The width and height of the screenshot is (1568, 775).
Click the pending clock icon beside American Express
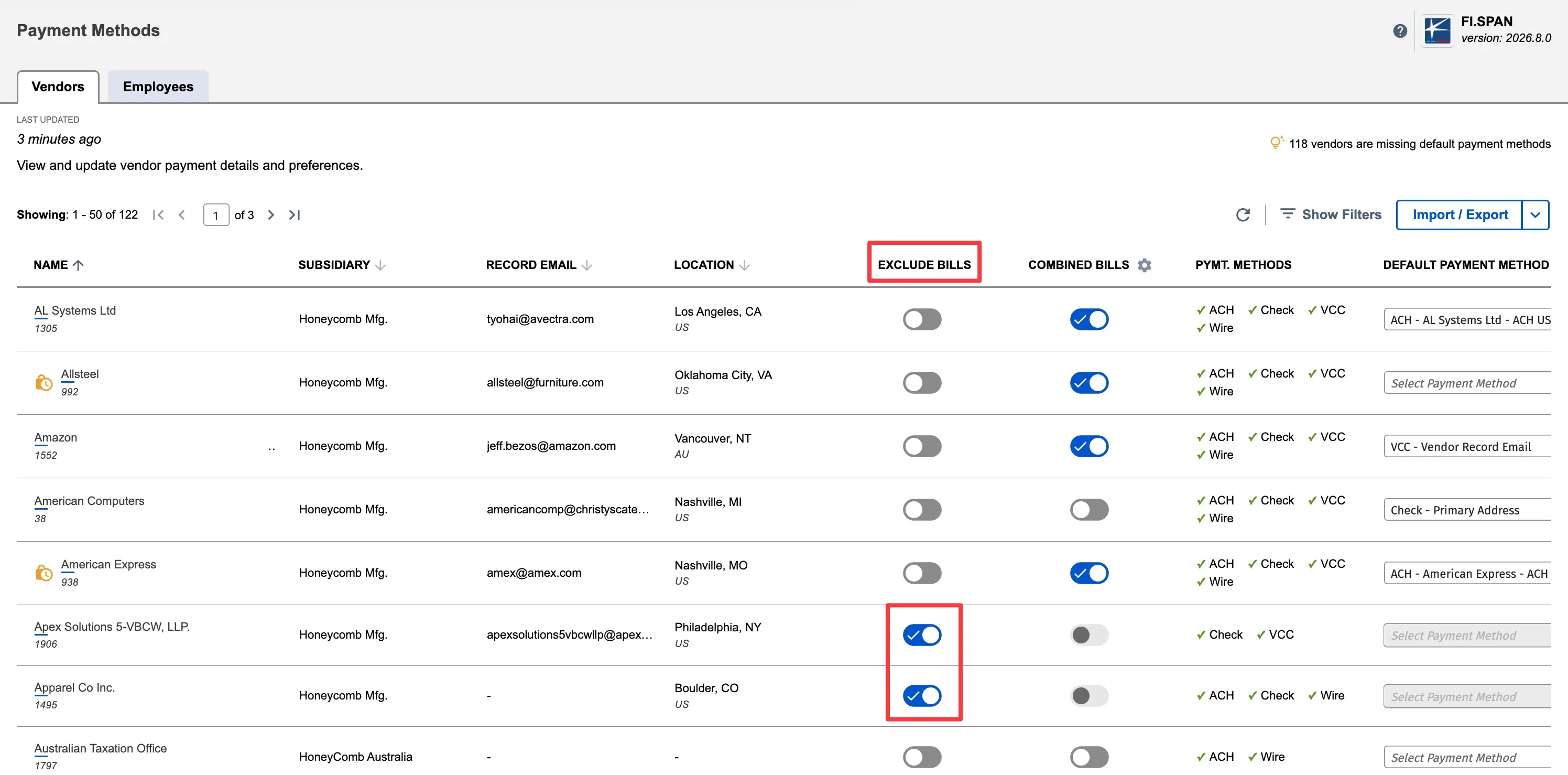point(44,573)
